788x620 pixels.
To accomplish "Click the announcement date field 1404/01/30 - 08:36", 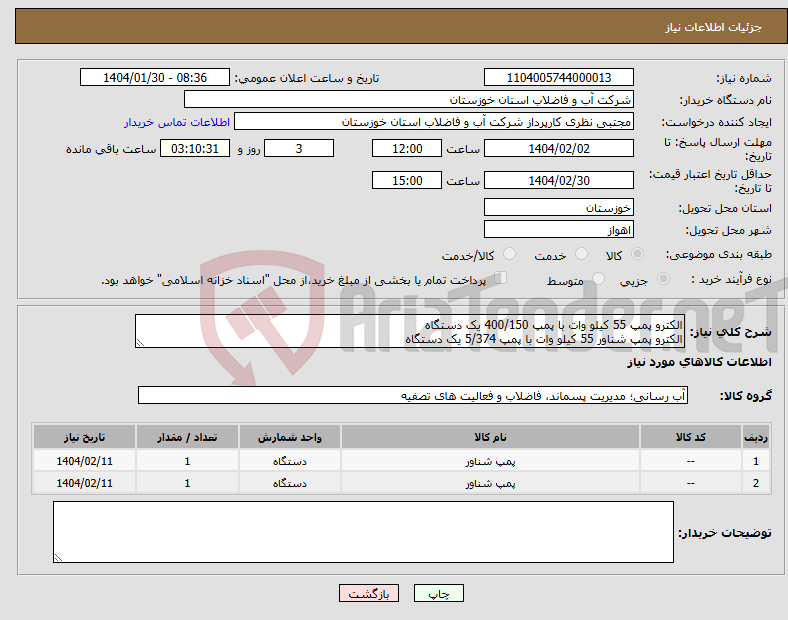I will pyautogui.click(x=155, y=77).
